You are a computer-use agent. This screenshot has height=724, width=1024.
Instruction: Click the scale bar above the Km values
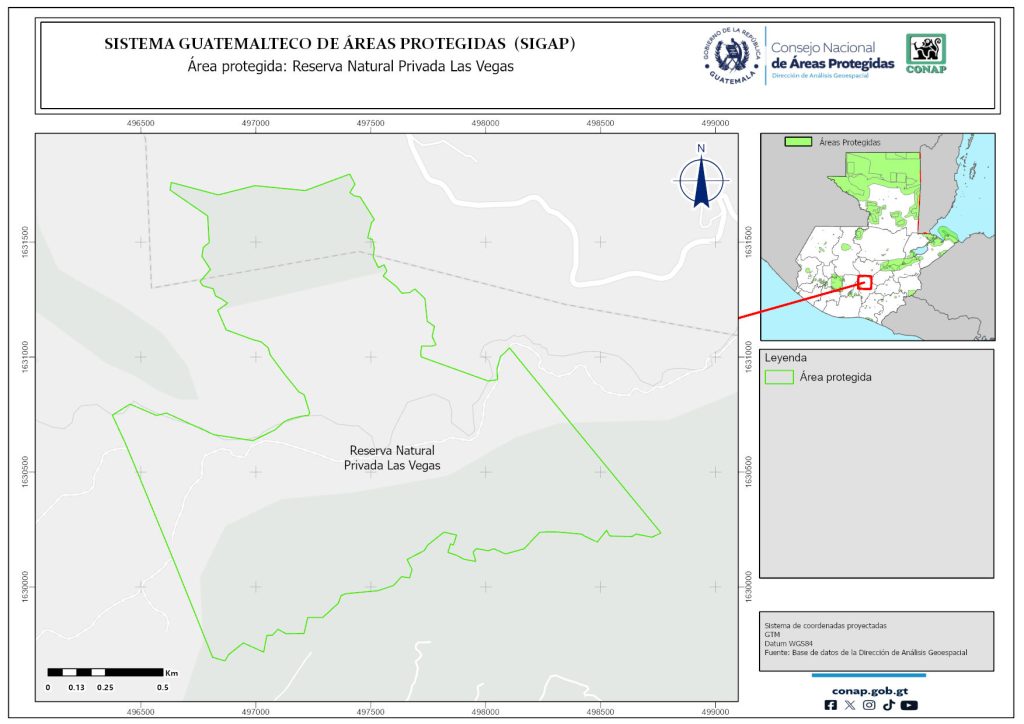click(105, 672)
